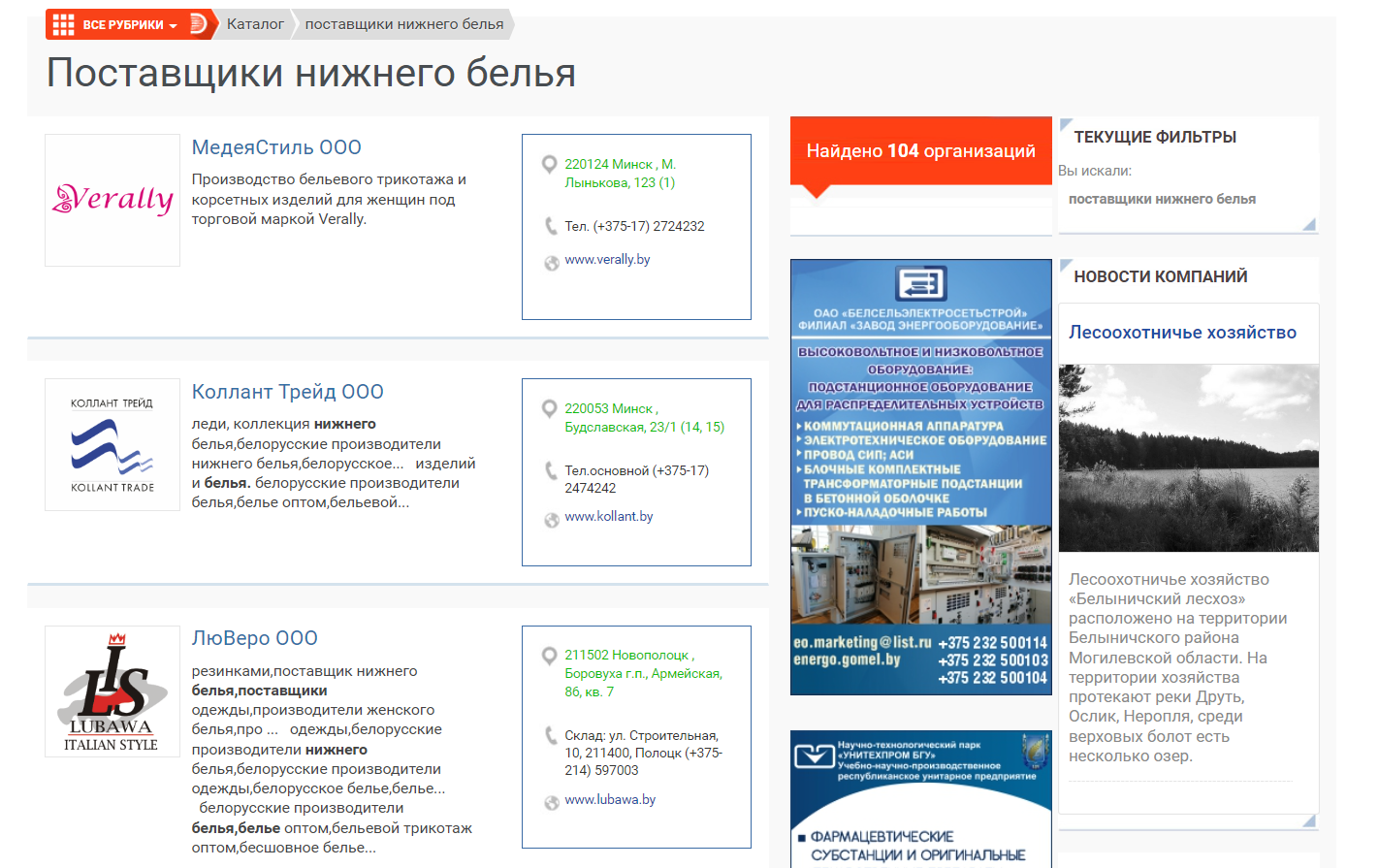Open the Lubawa Italian Style logo thumbnail
The width and height of the screenshot is (1379, 868).
(112, 691)
